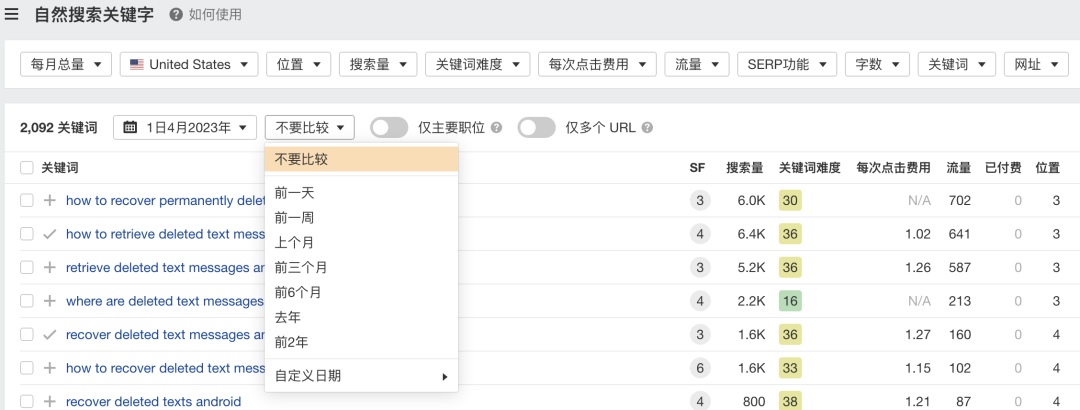Click checkmark icon for 'how to retrieve deleted' row
Viewport: 1080px width, 410px height.
(x=49, y=234)
